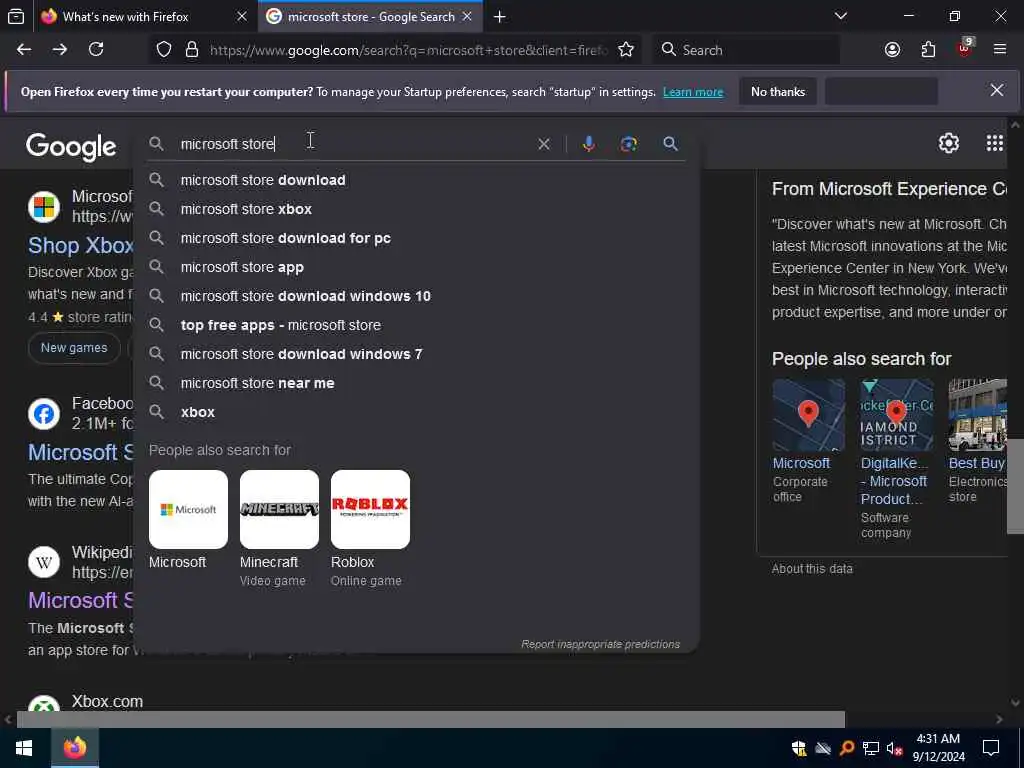This screenshot has height=768, width=1024.
Task: Expand the list all tabs chevron
Action: tap(840, 16)
